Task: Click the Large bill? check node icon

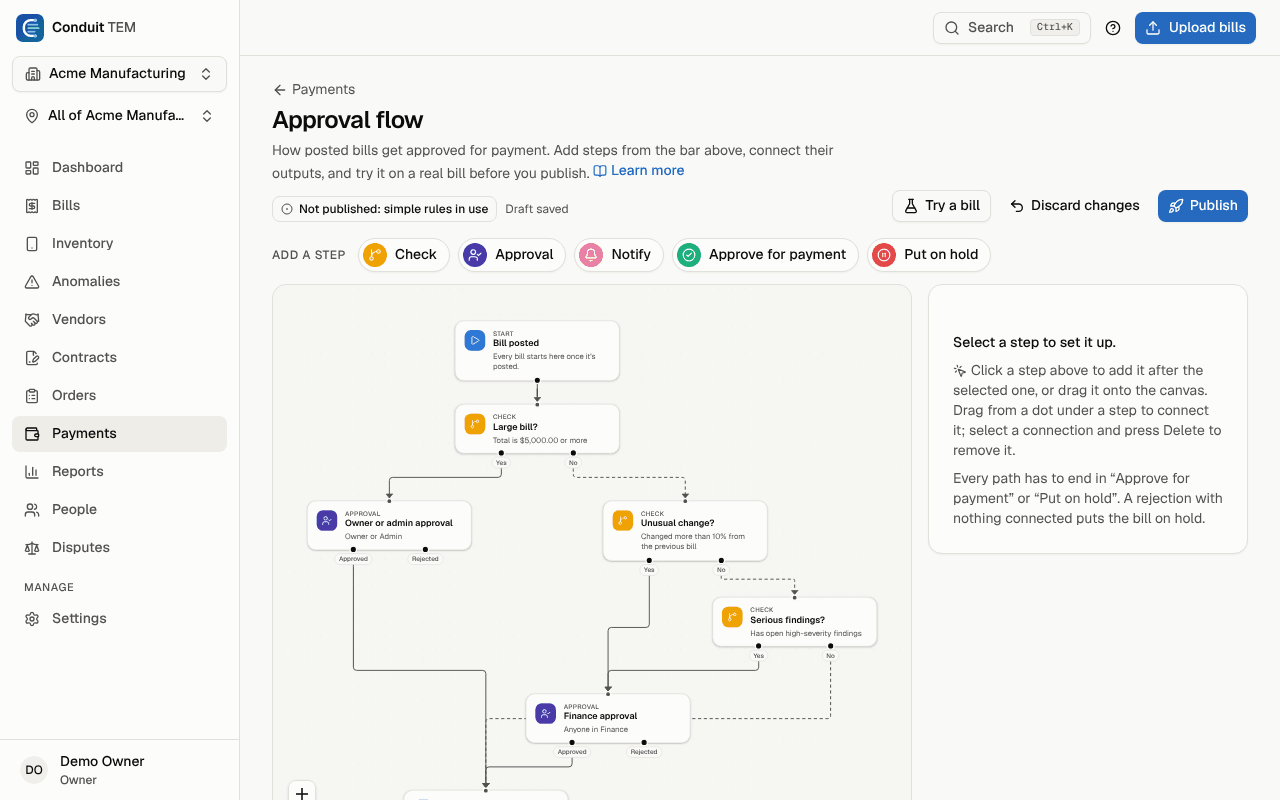Action: [474, 424]
